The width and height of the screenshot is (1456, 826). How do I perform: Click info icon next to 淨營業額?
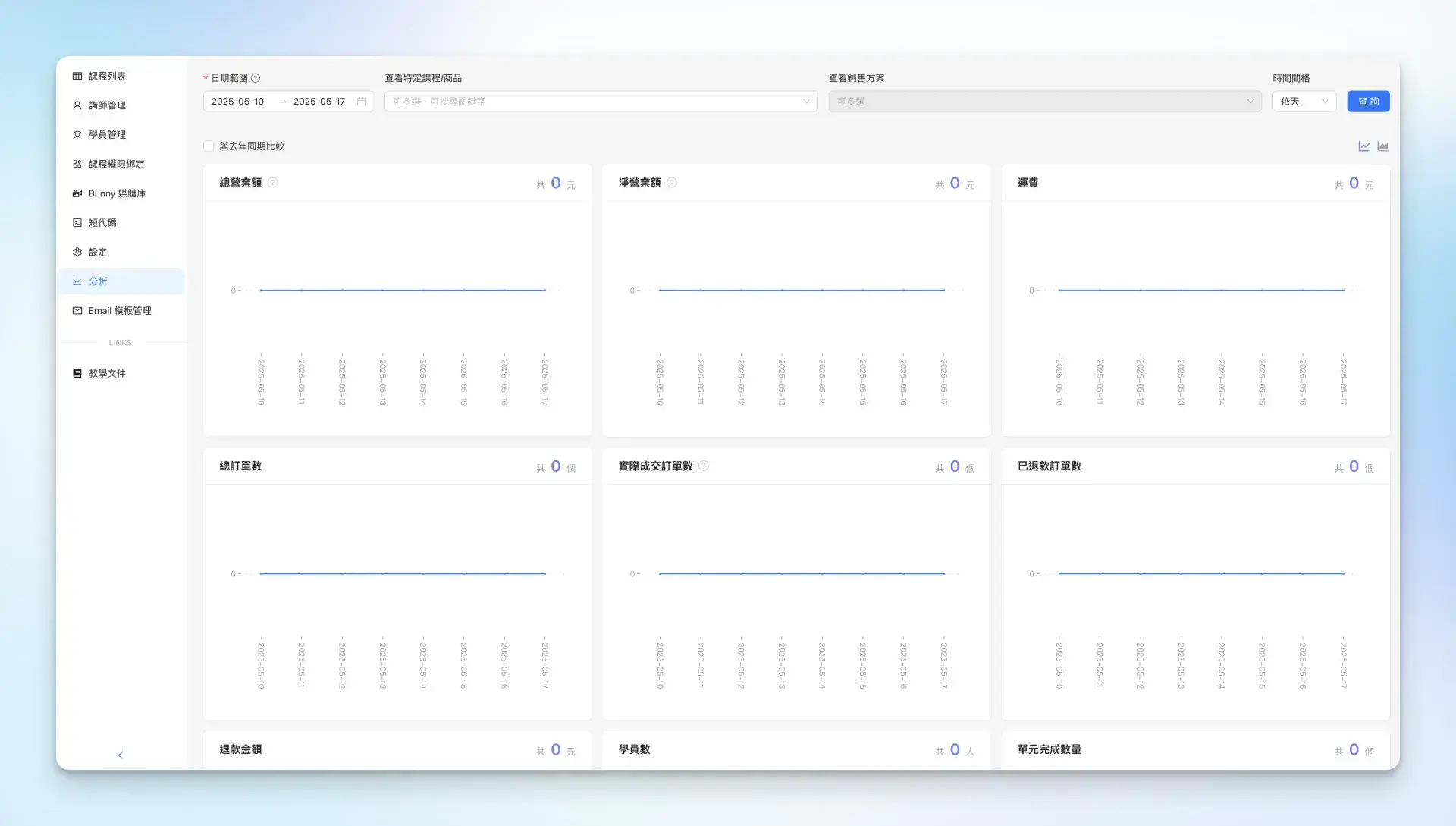pyautogui.click(x=672, y=183)
